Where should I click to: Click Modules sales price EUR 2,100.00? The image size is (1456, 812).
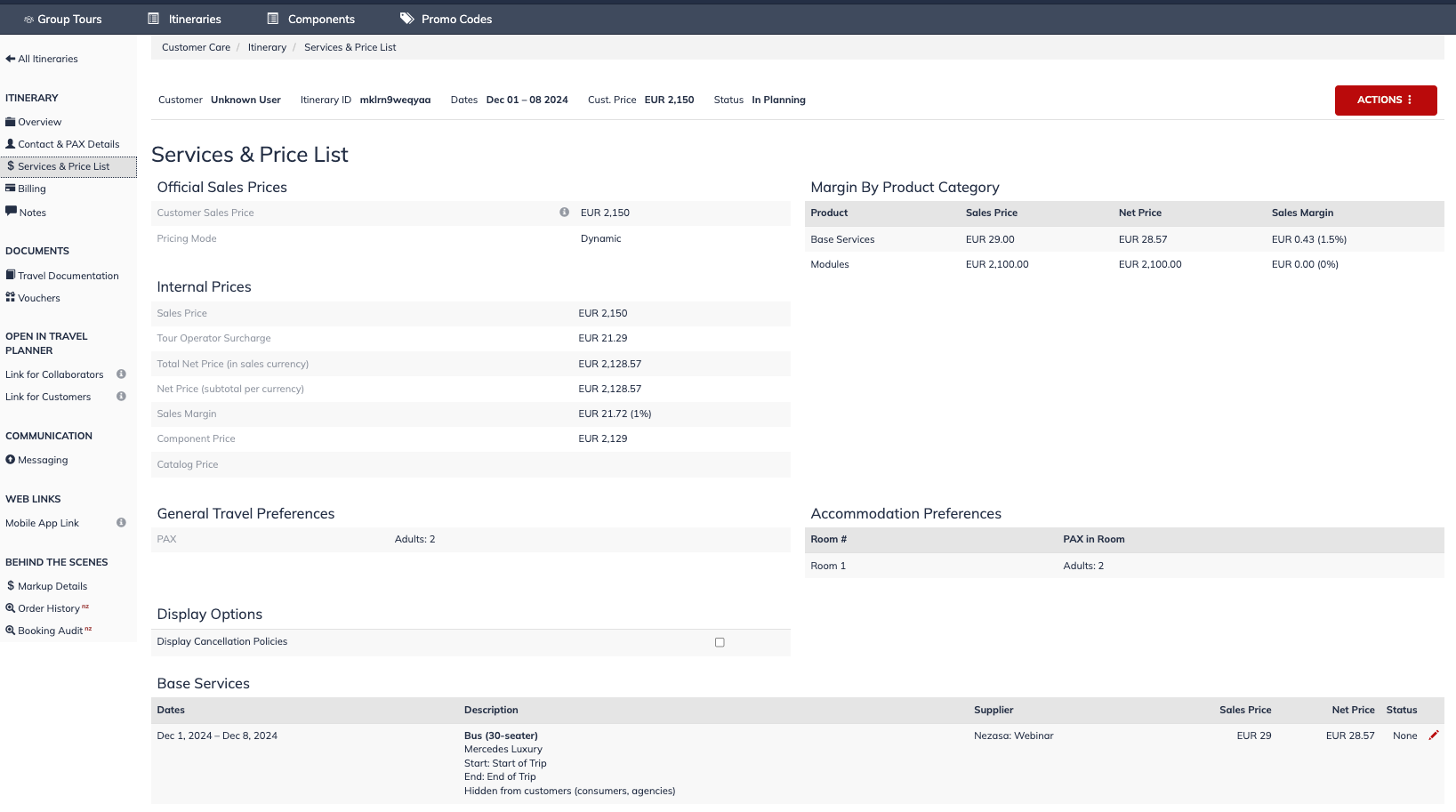point(997,264)
